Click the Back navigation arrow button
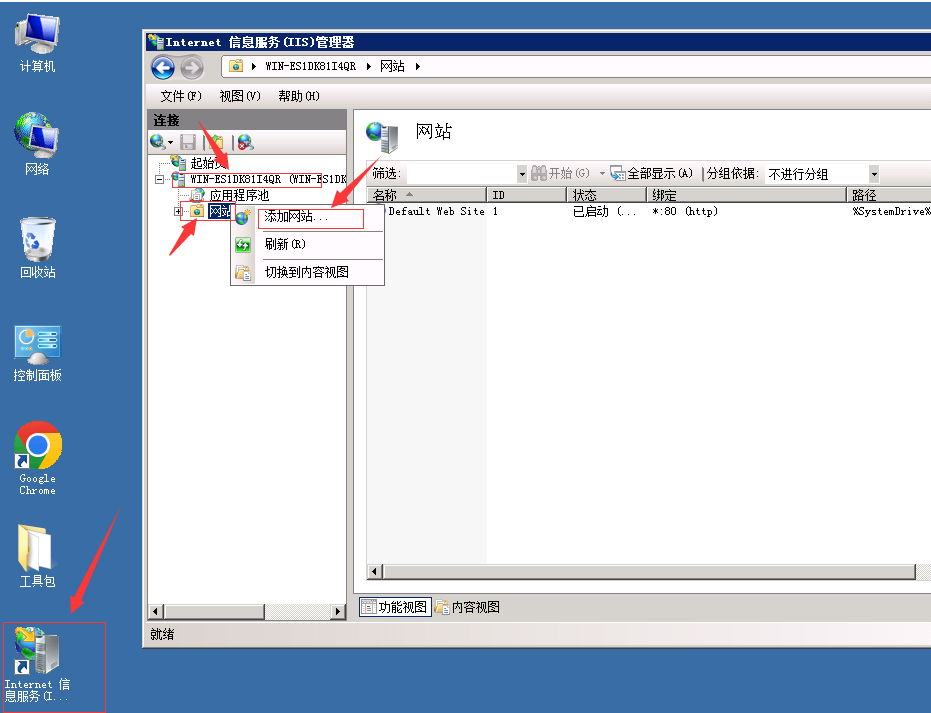The height and width of the screenshot is (713, 931). point(163,67)
